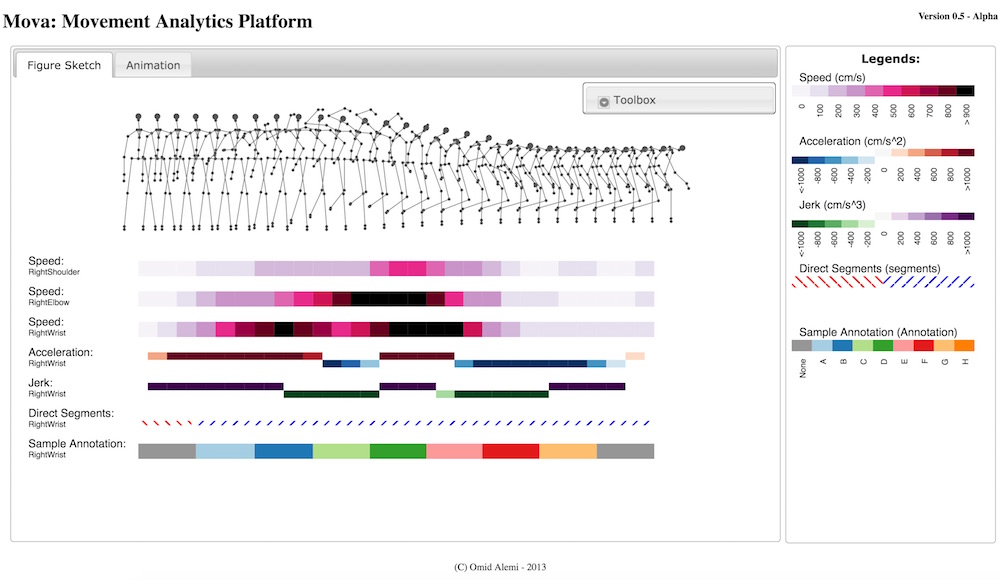
Task: Pick the black >900 Speed legend swatch
Action: point(965,90)
